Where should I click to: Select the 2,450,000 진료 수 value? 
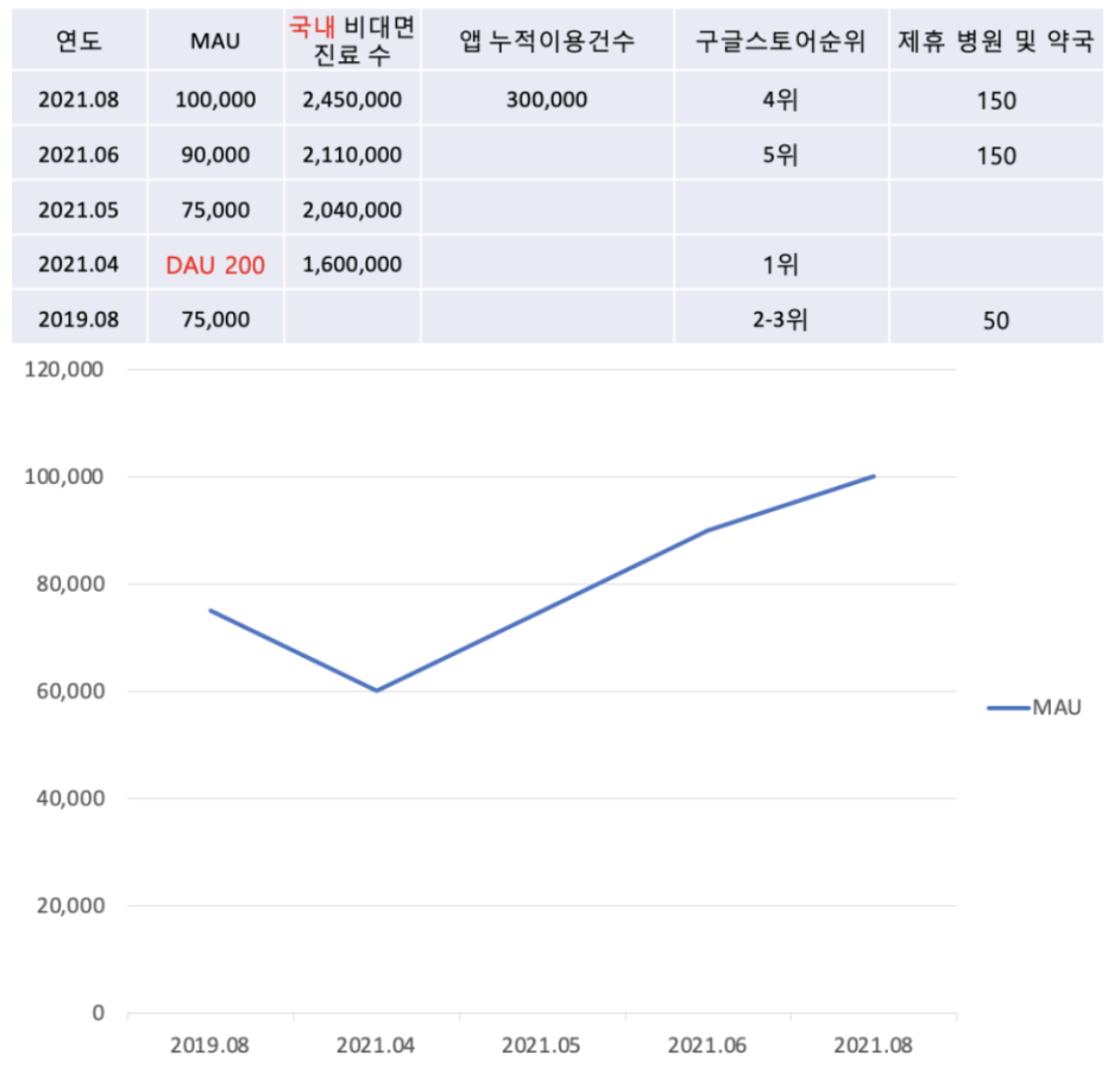point(351,99)
